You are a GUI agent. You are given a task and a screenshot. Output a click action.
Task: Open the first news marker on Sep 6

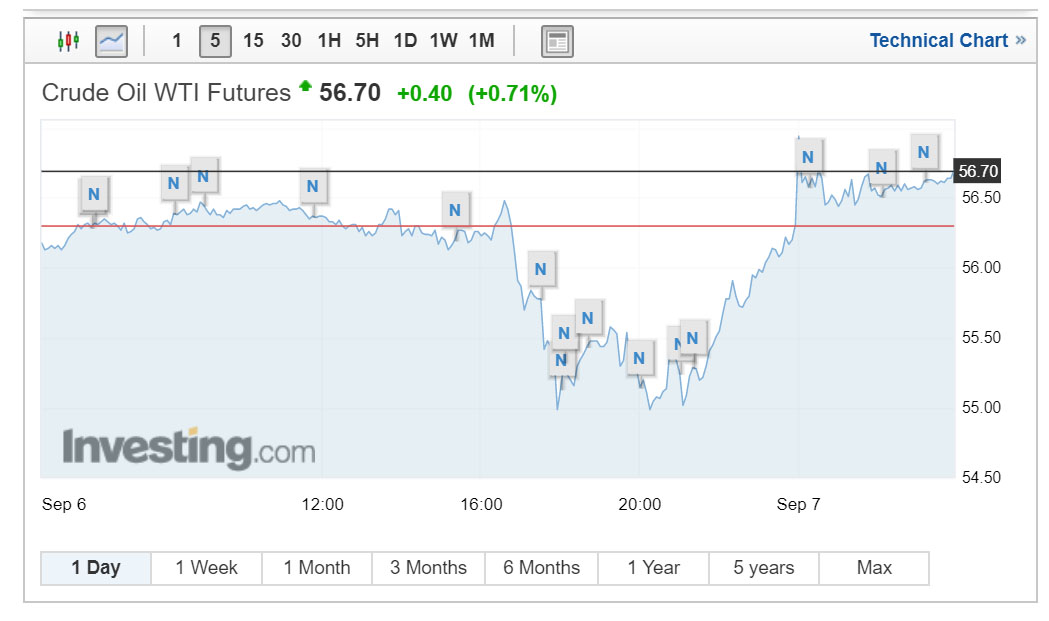(94, 193)
